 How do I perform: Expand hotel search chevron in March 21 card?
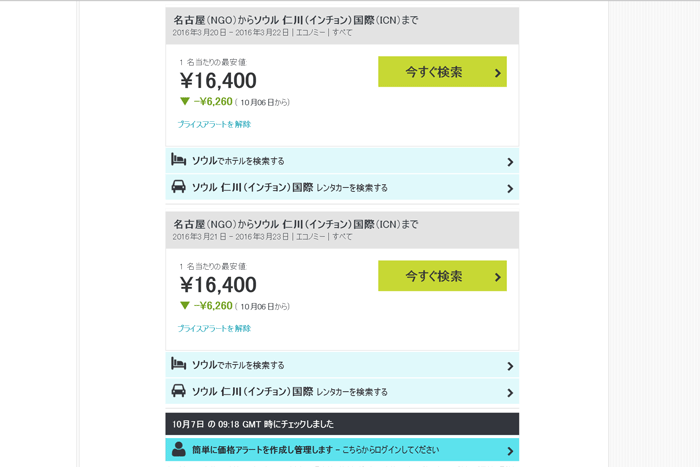510,366
